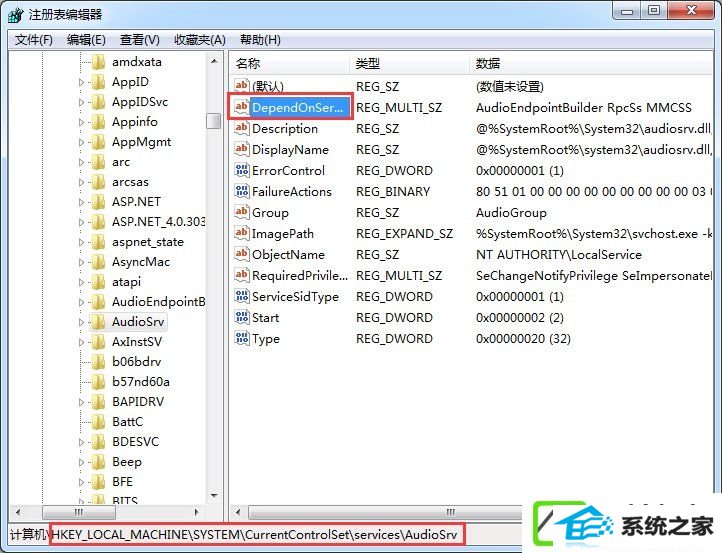Select the BDESVC tree item
Image resolution: width=722 pixels, height=553 pixels.
click(135, 442)
